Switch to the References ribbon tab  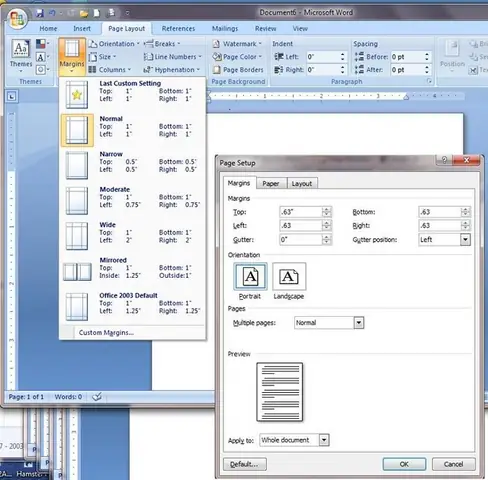click(178, 29)
